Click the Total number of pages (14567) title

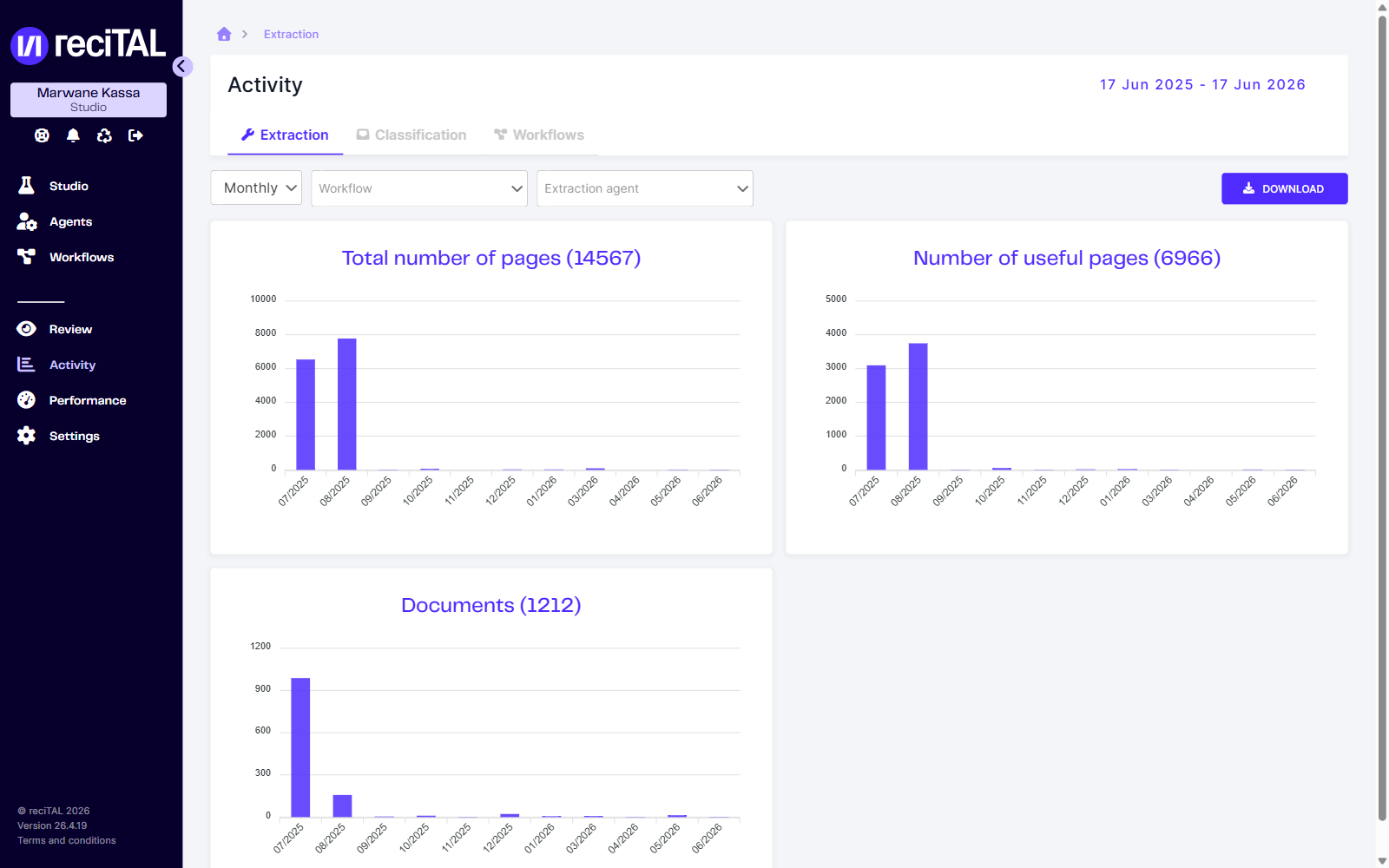[491, 258]
